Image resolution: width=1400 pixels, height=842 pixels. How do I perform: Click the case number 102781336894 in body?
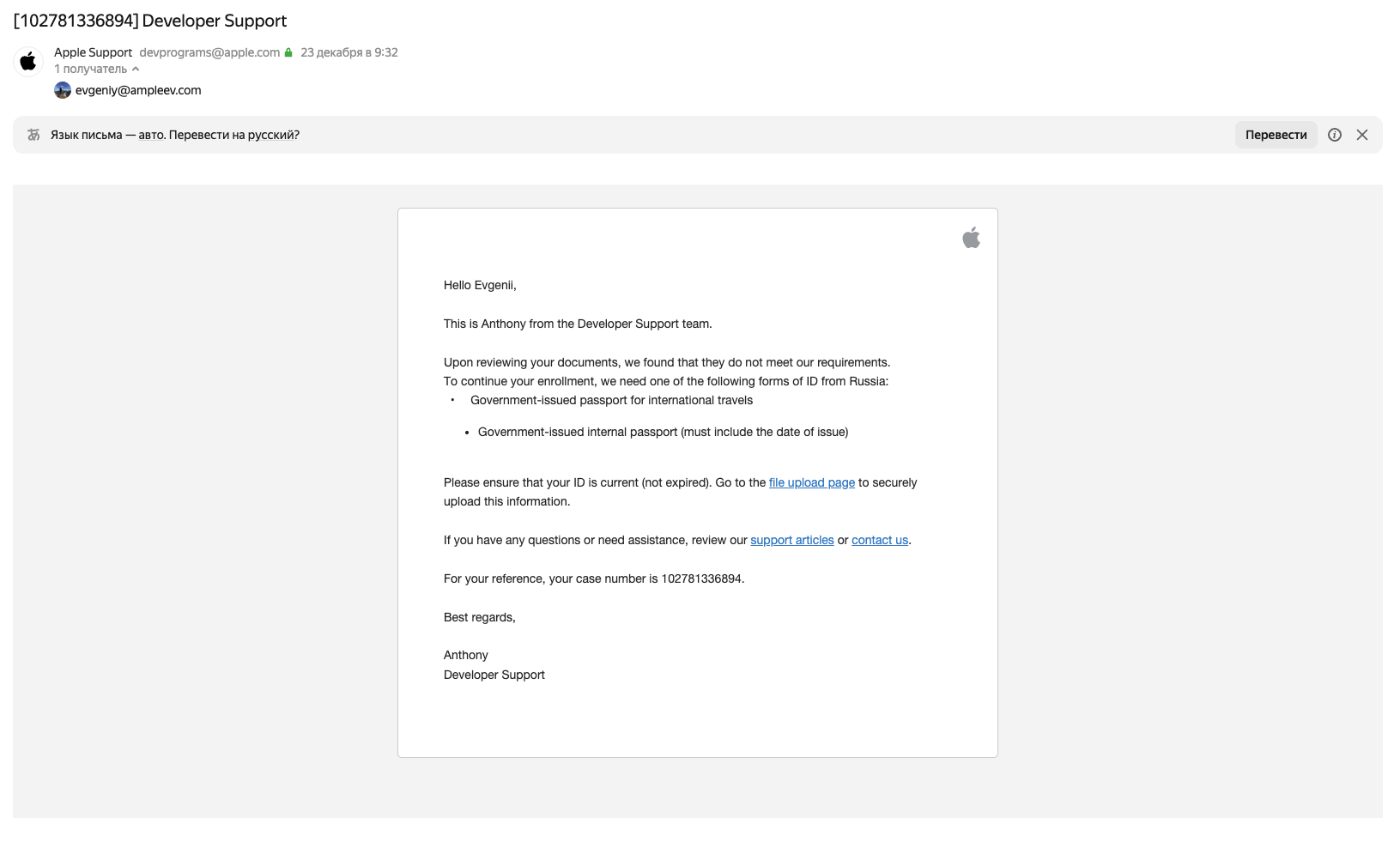pos(700,578)
